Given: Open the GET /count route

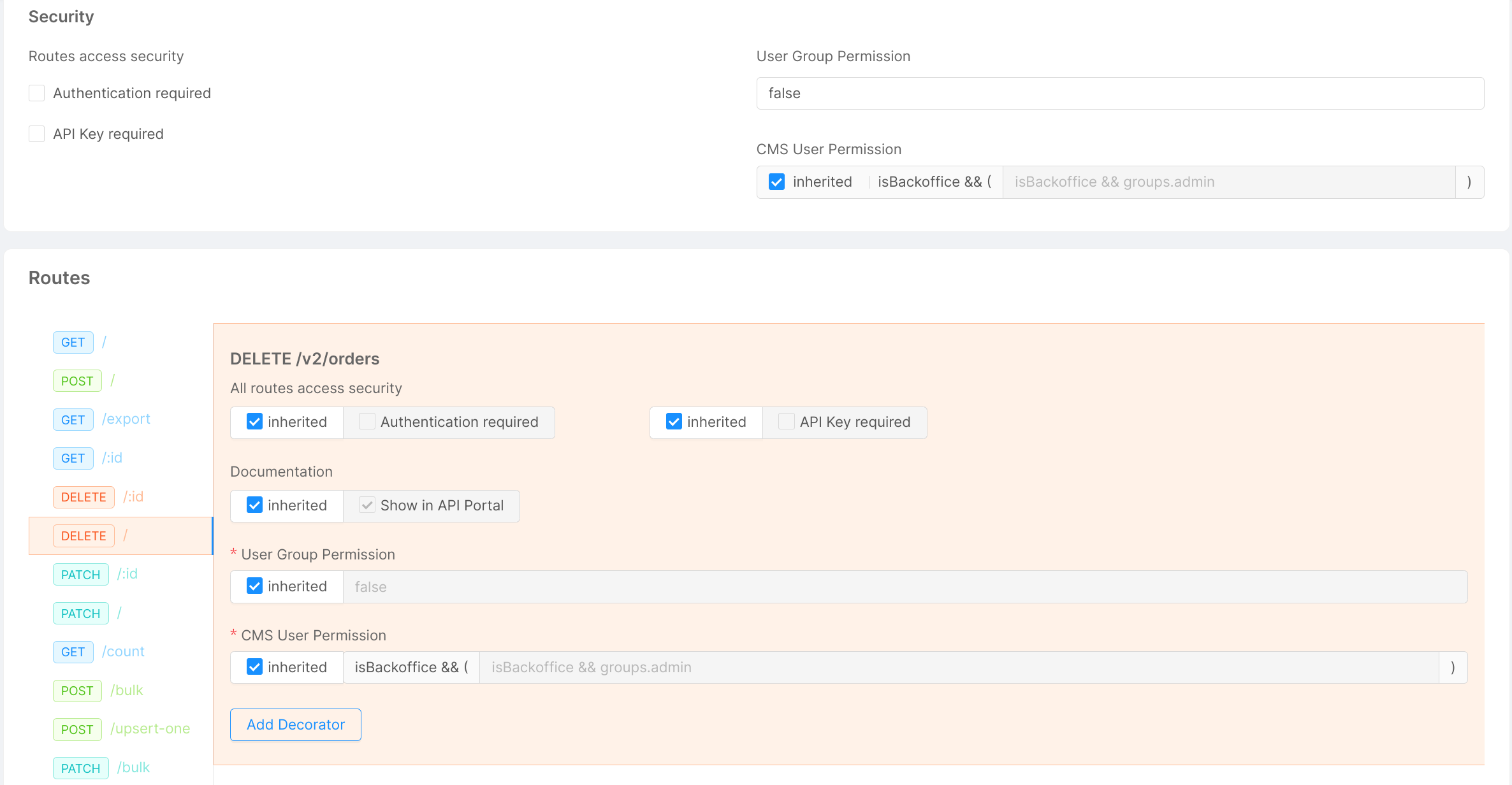Looking at the screenshot, I should (73, 652).
